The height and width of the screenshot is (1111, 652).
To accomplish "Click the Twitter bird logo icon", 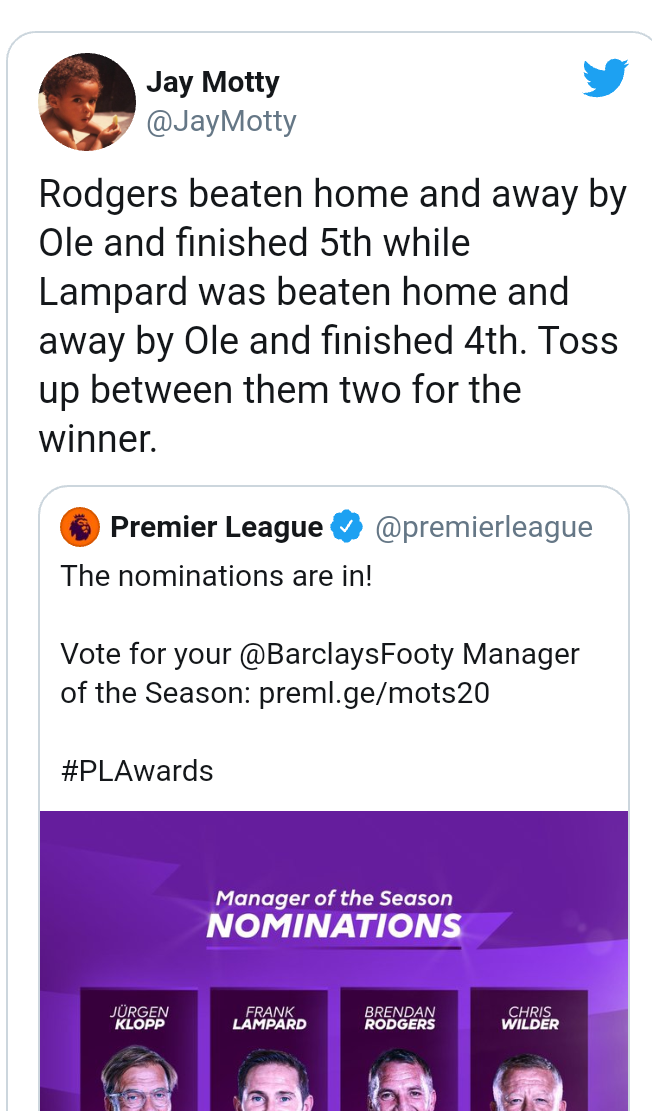I will click(605, 77).
